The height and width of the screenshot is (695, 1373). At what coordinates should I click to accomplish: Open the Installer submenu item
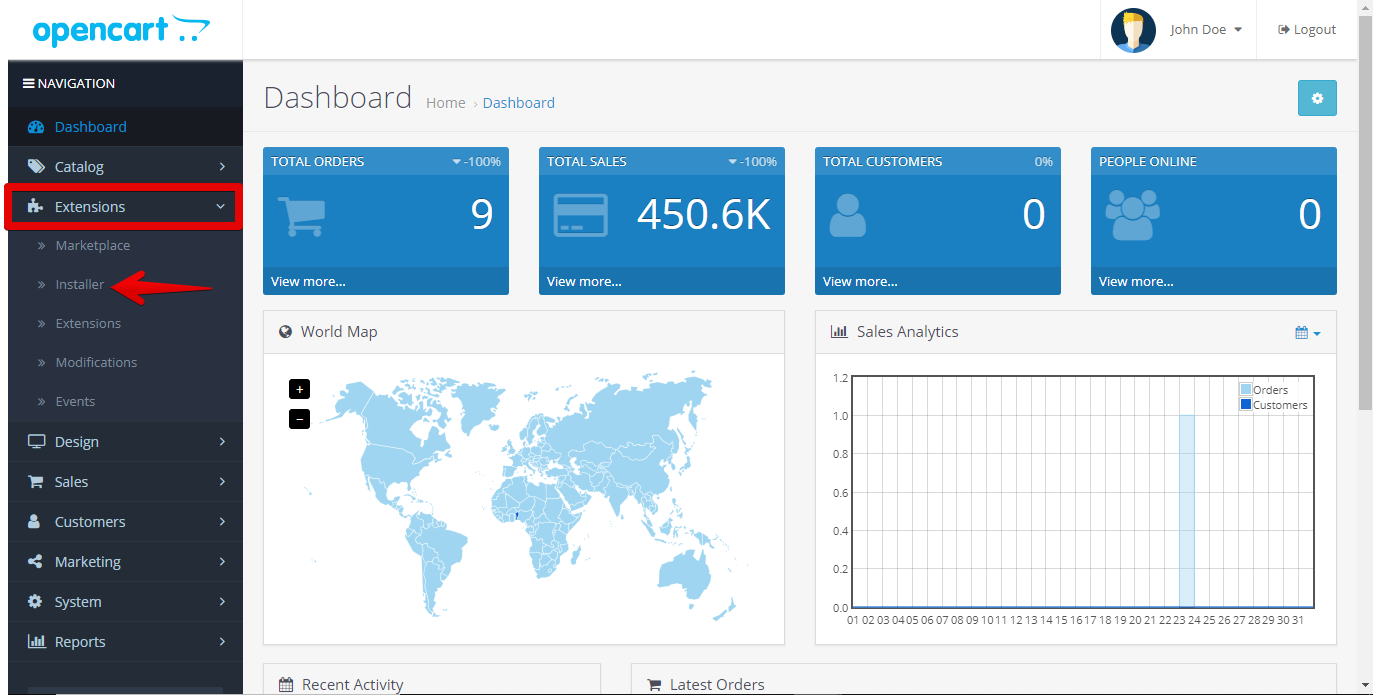[125, 284]
